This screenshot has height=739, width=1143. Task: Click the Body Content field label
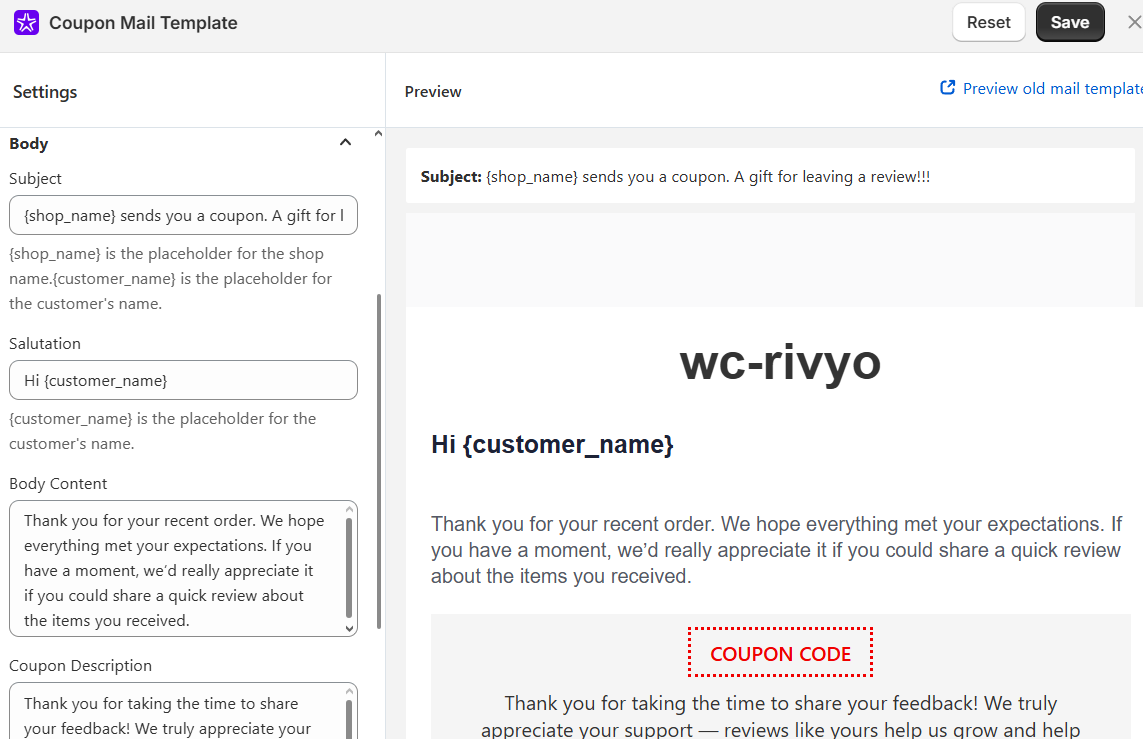(58, 484)
